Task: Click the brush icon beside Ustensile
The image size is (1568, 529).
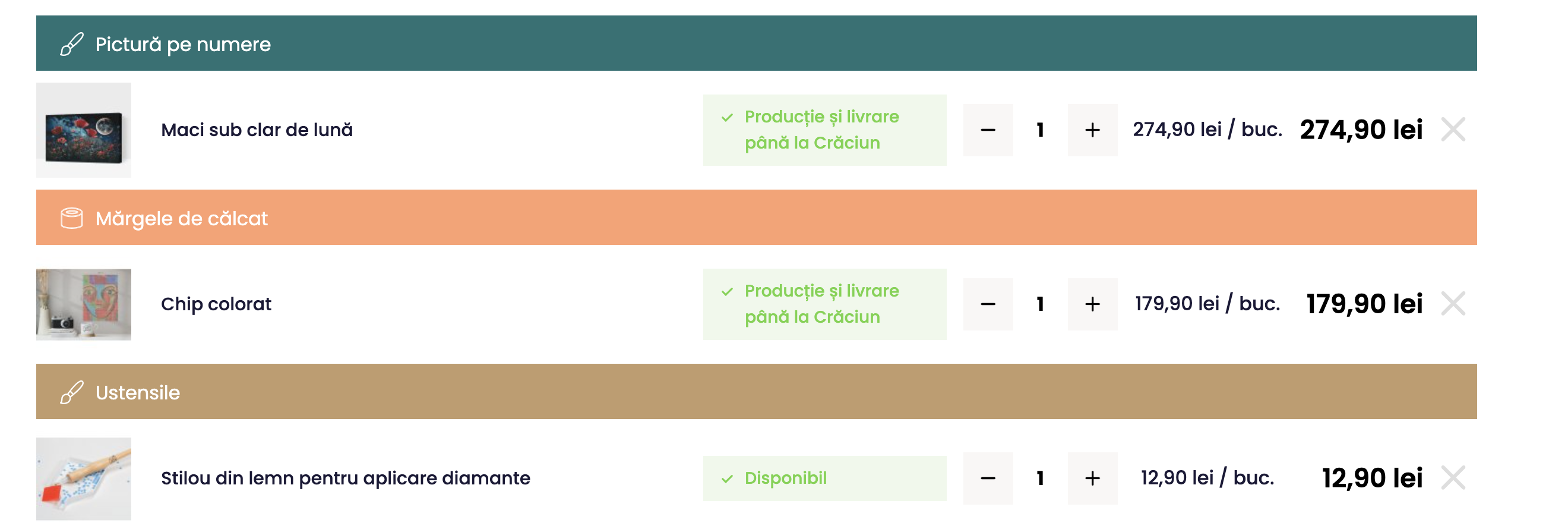Action: (x=72, y=392)
